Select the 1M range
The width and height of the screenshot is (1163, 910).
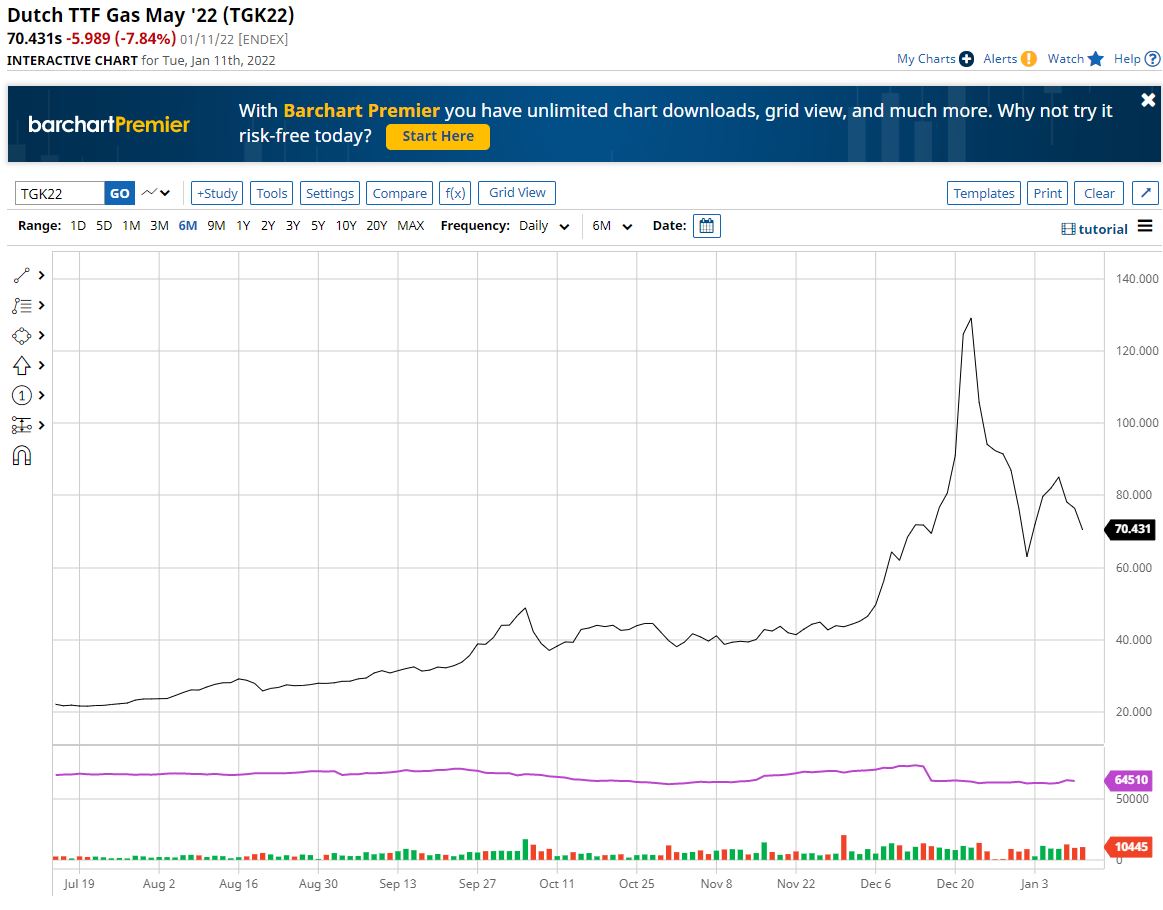(x=131, y=225)
